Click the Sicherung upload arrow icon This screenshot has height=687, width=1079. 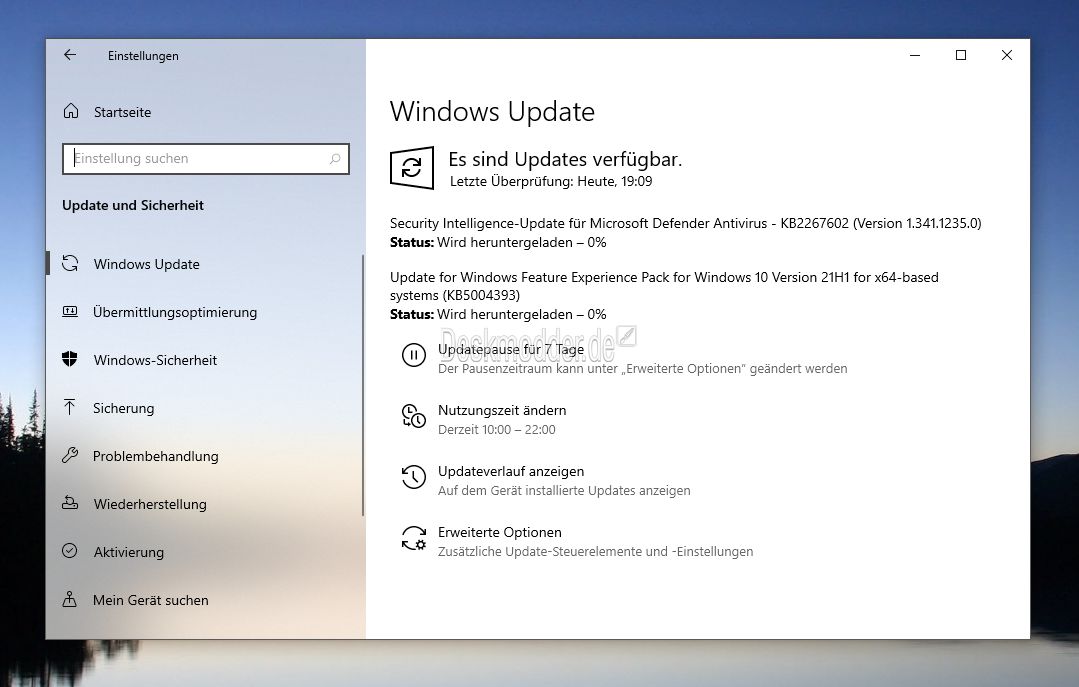pyautogui.click(x=70, y=408)
